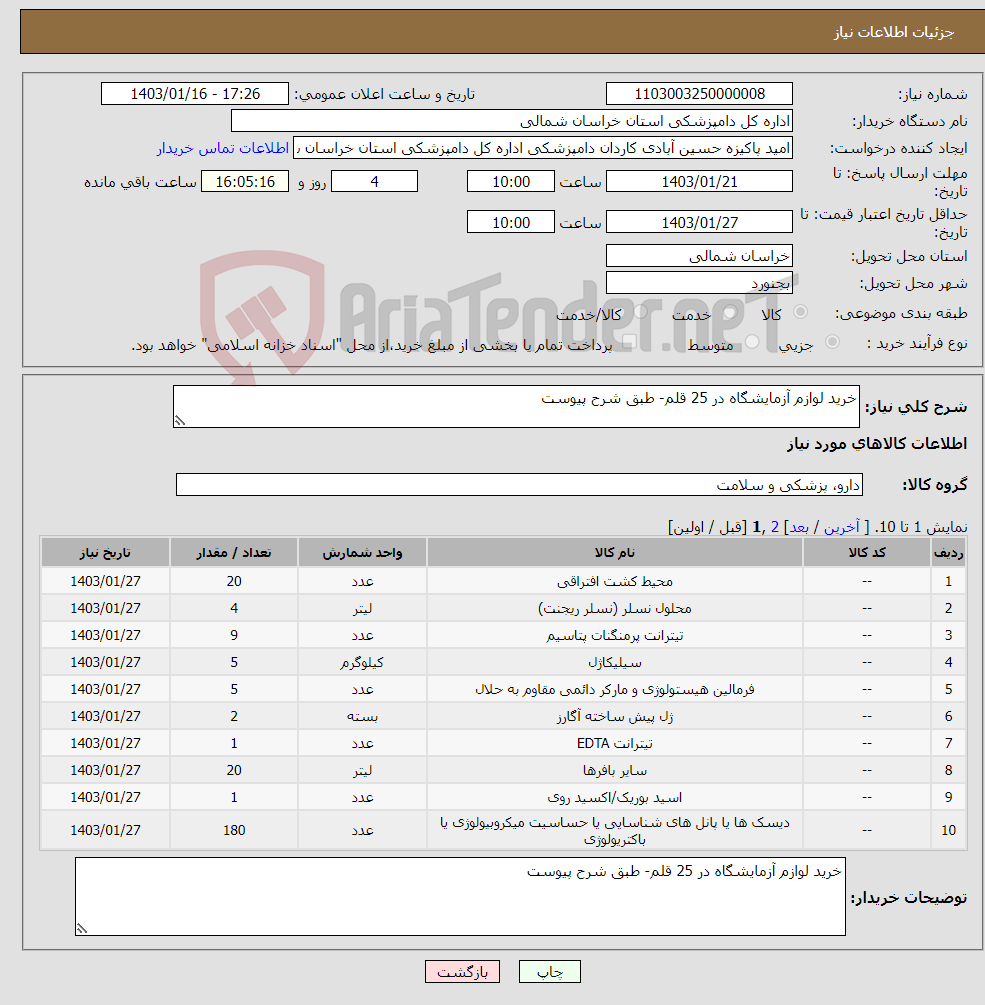Click the تعداد / مقدار column header

(234, 552)
